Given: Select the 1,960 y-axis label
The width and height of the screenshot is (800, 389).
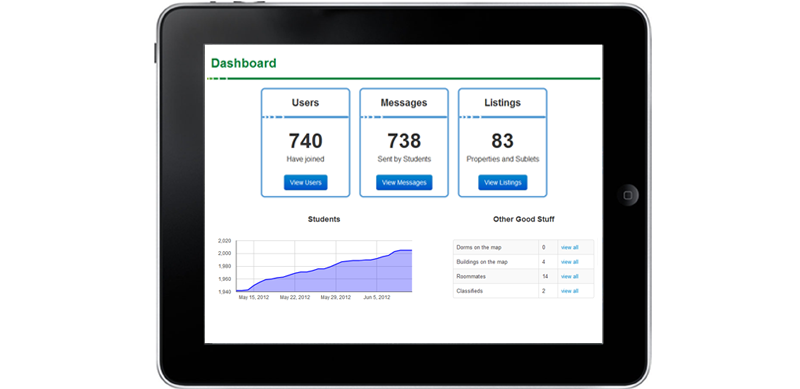Looking at the screenshot, I should click(224, 279).
